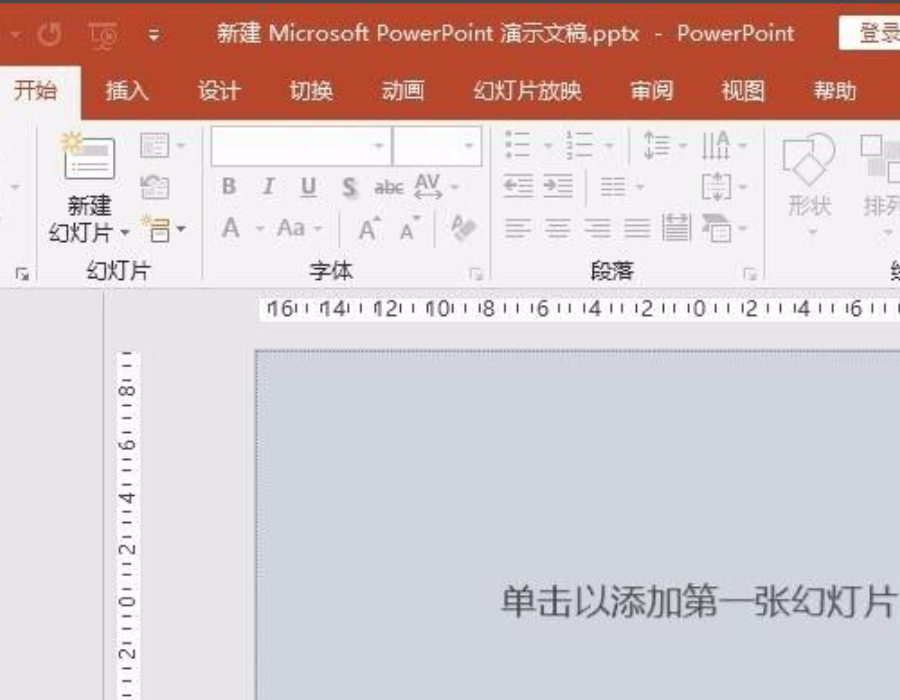Viewport: 900px width, 700px height.
Task: Open Character Spacing (AV) options
Action: click(x=436, y=186)
